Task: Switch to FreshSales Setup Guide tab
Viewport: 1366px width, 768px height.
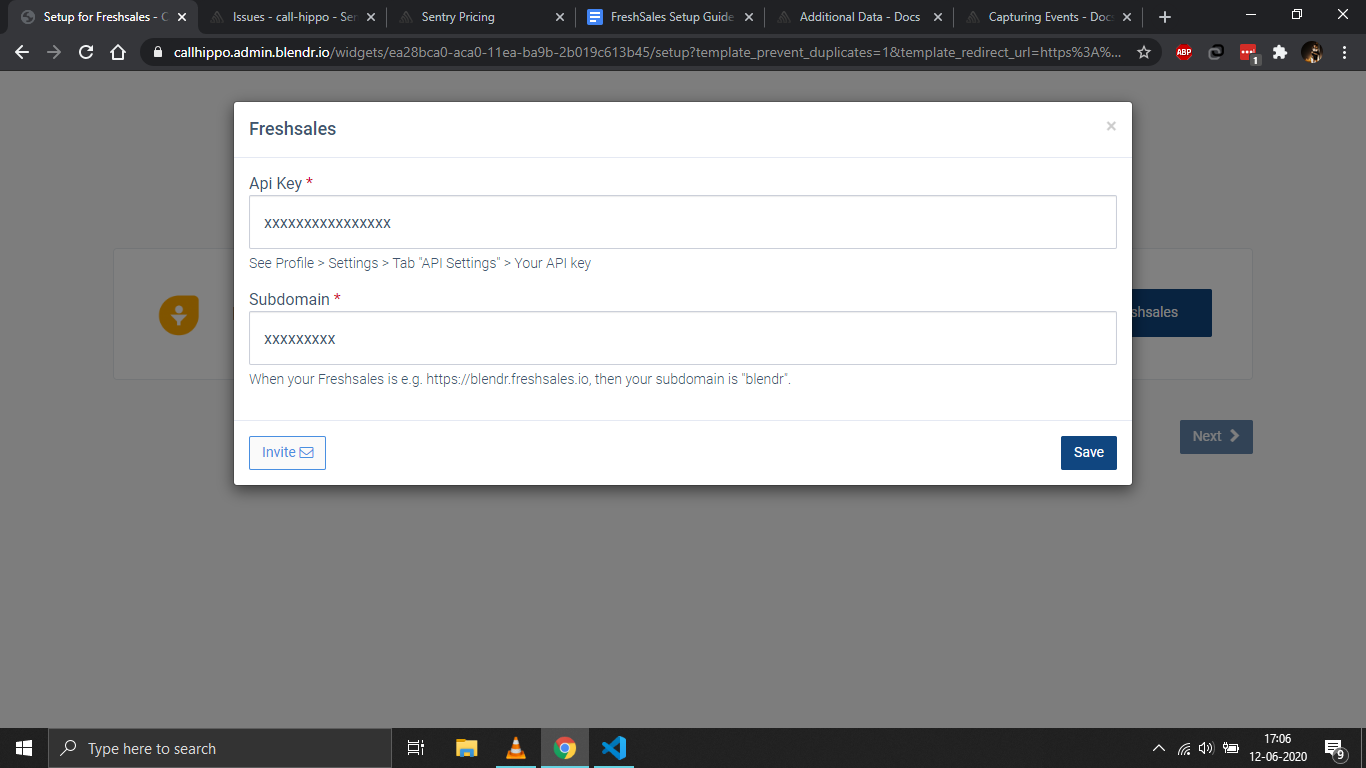Action: (672, 17)
